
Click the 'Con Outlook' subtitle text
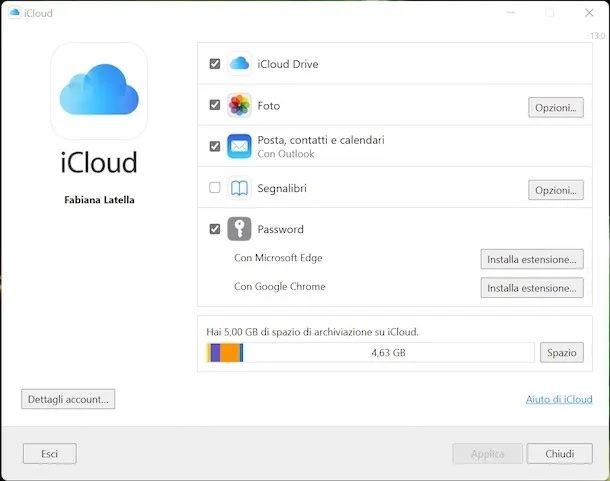click(286, 154)
